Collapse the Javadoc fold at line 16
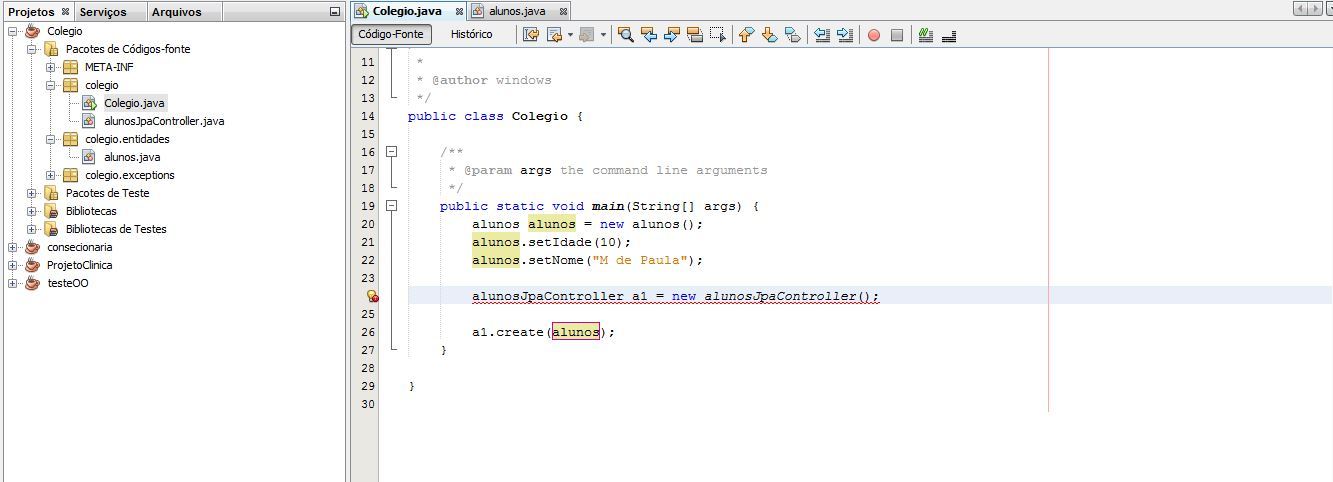Screen dimensions: 1333x482 pyautogui.click(x=392, y=152)
